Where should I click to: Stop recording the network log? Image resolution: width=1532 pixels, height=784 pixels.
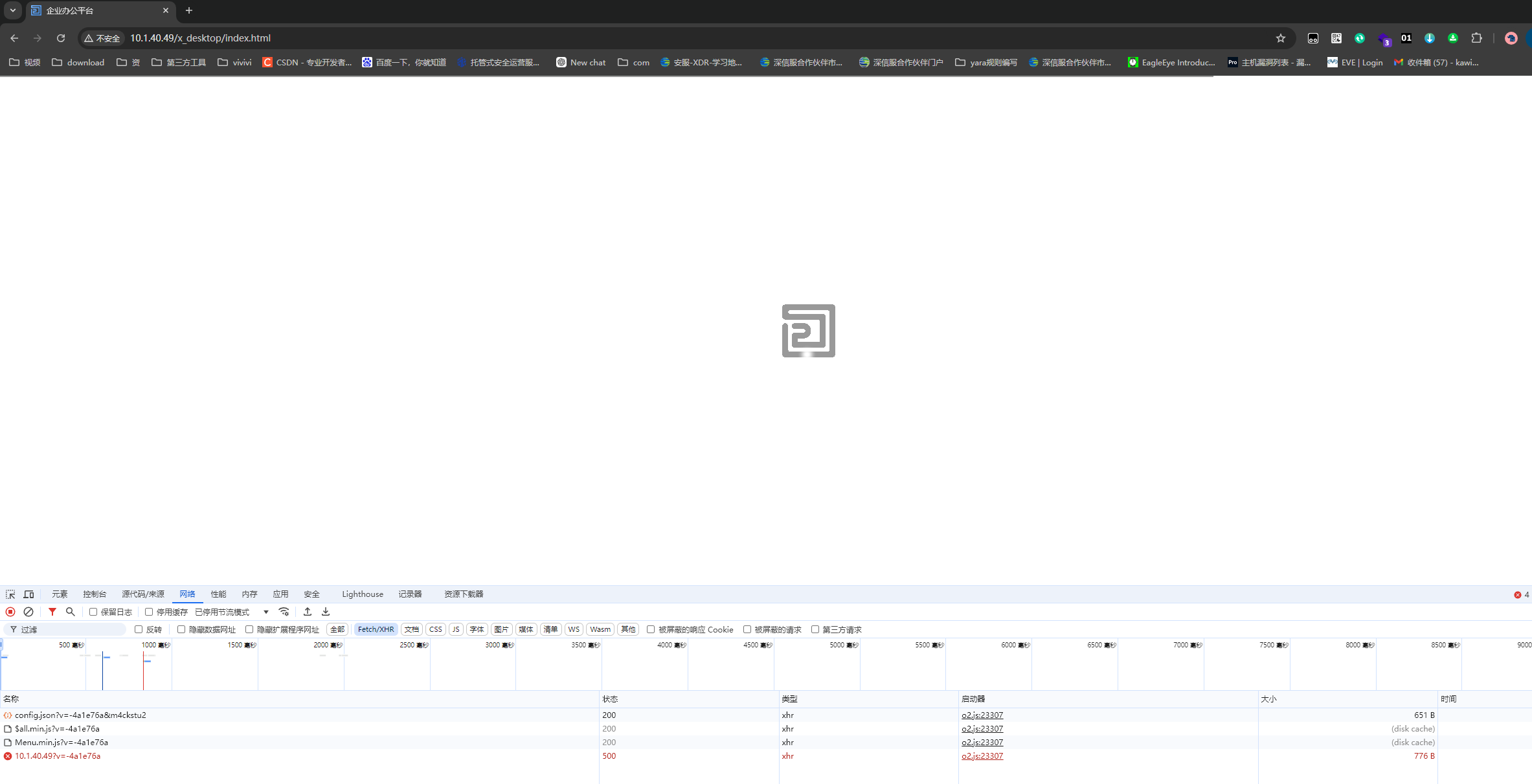[10, 612]
